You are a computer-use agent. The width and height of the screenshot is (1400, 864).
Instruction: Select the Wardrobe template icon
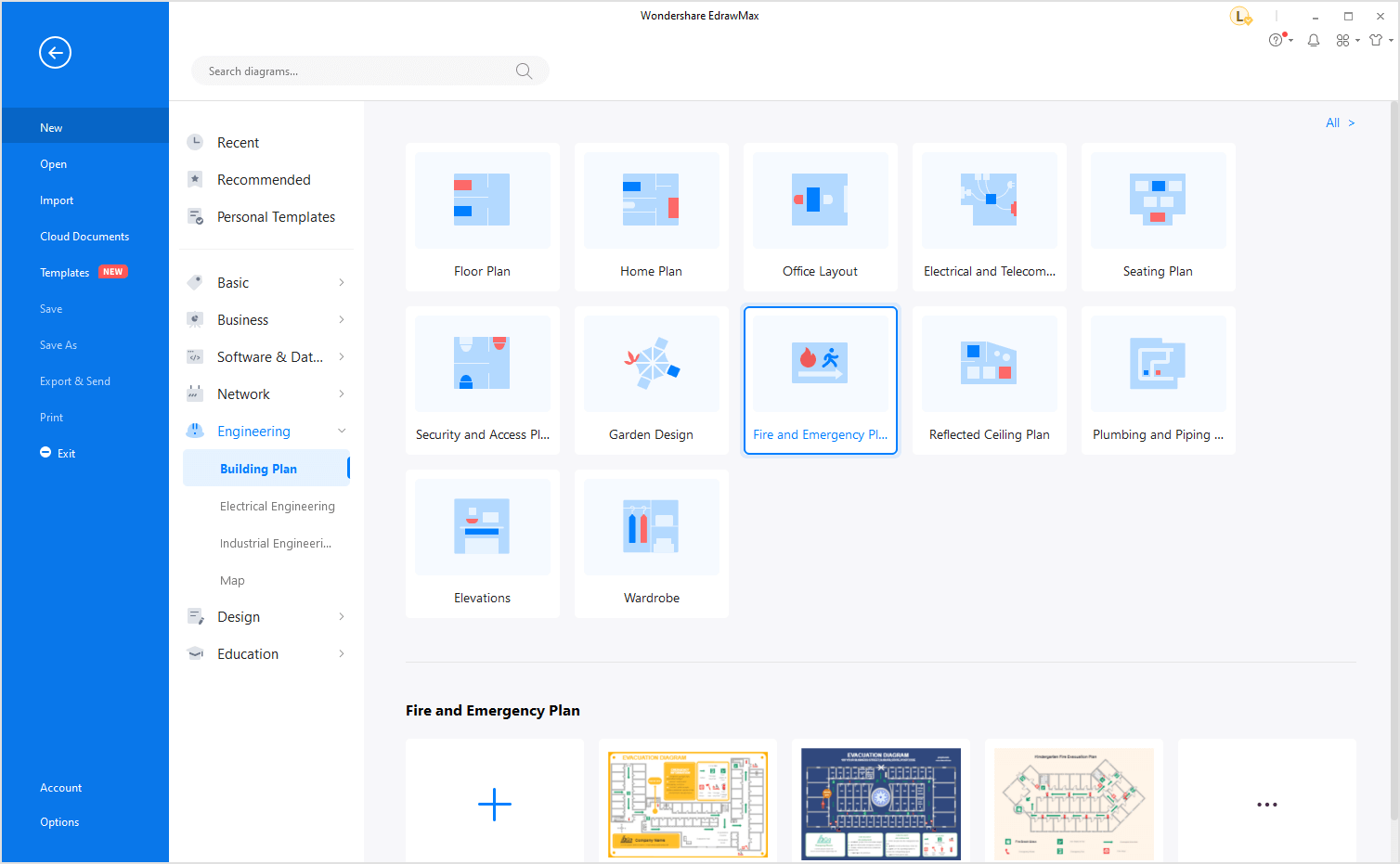651,526
